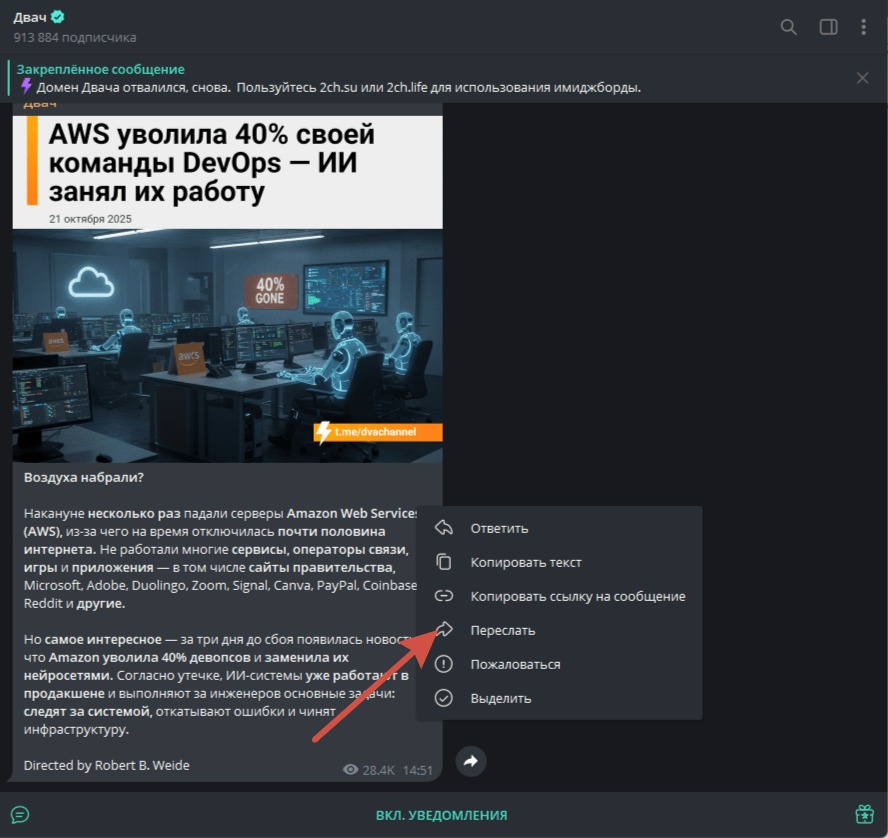The image size is (888, 838).
Task: Click the round share button beside the post
Action: pyautogui.click(x=471, y=761)
